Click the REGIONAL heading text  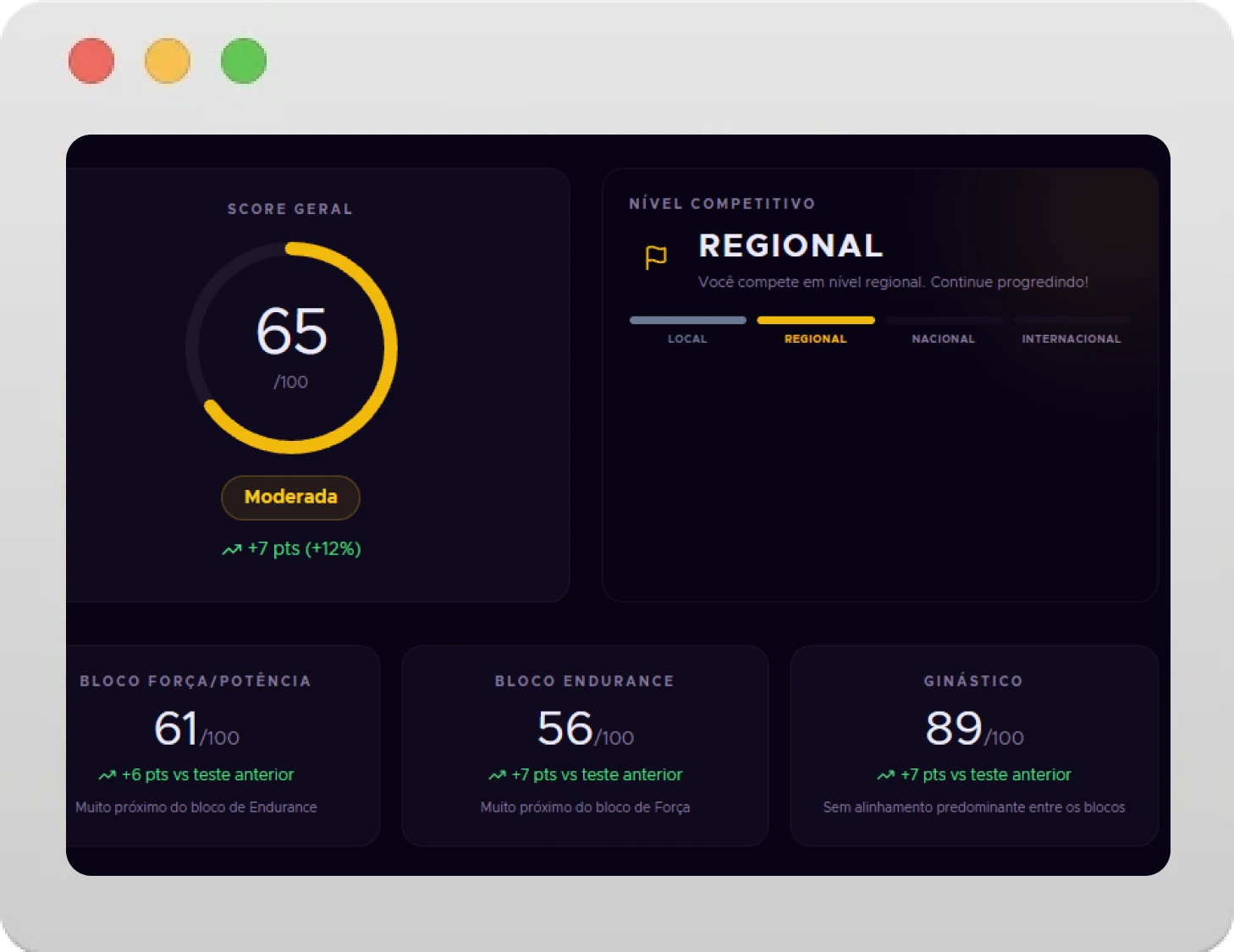pyautogui.click(x=791, y=245)
